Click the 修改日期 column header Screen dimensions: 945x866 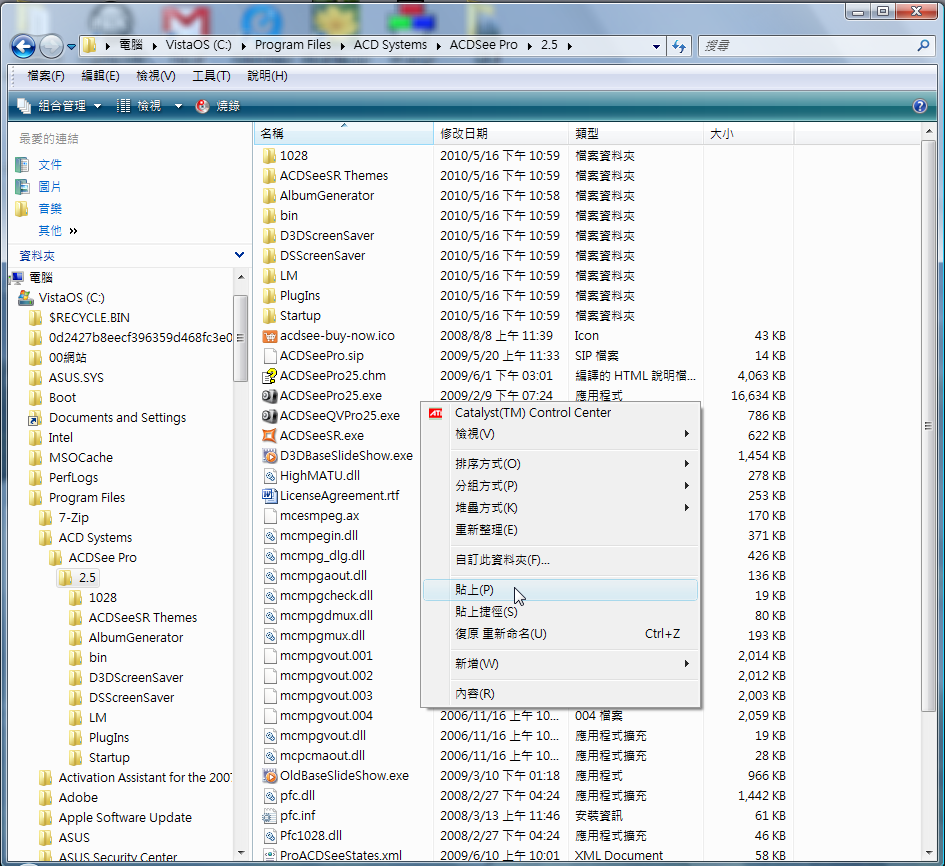pyautogui.click(x=501, y=134)
